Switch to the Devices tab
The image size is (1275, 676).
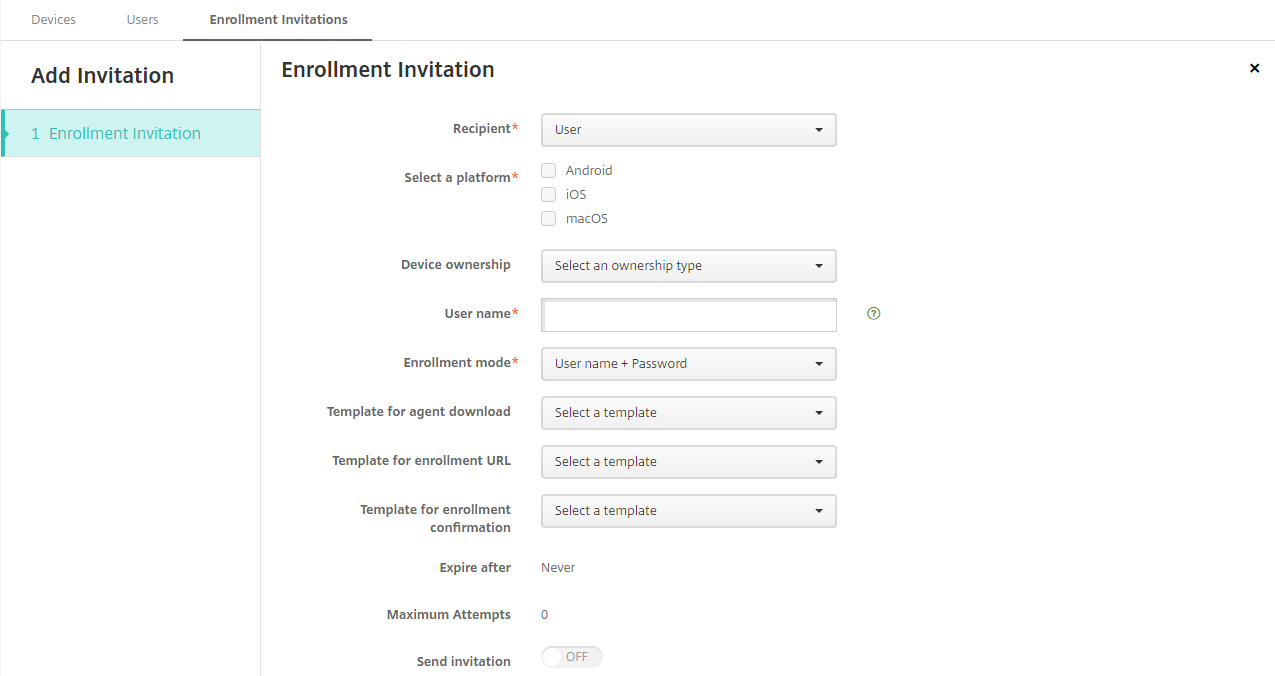54,20
